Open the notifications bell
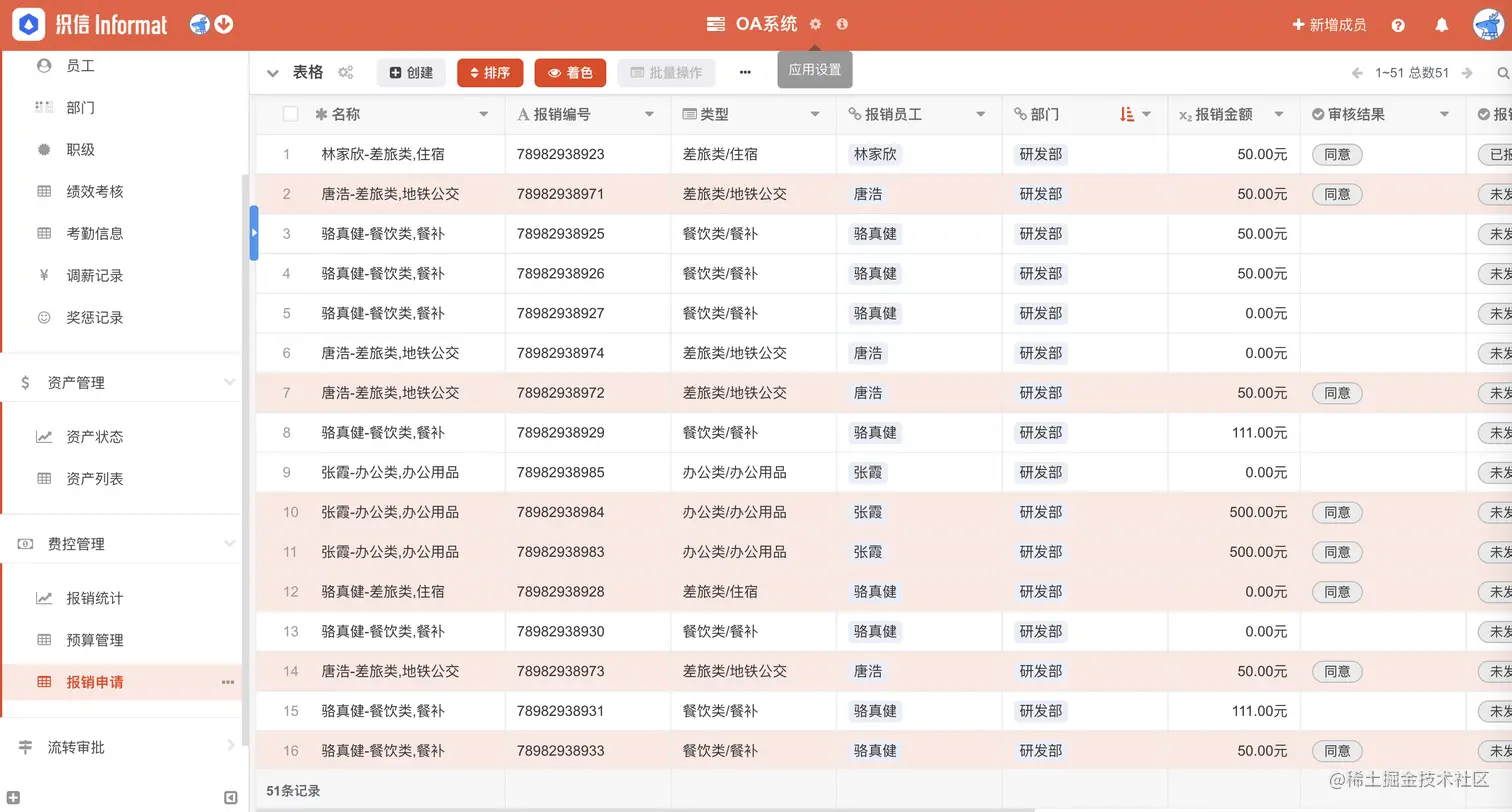Viewport: 1512px width, 812px height. tap(1442, 25)
